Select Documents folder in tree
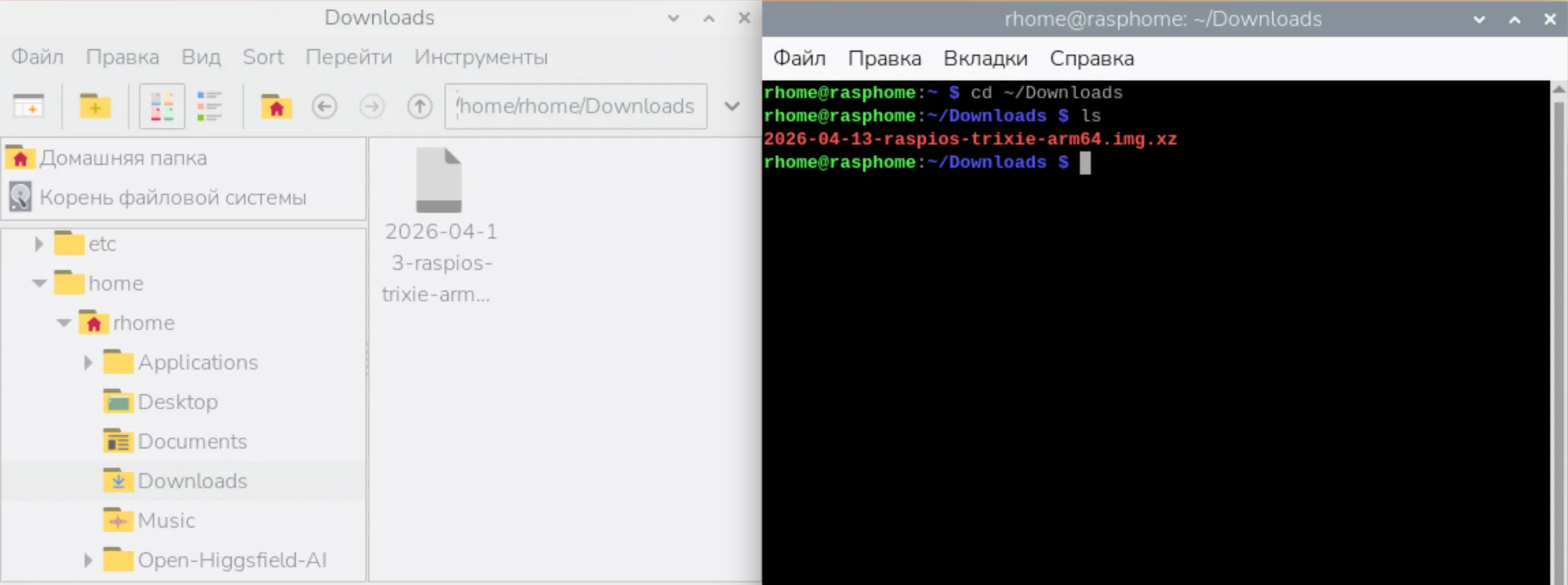This screenshot has height=585, width=1568. pyautogui.click(x=192, y=441)
